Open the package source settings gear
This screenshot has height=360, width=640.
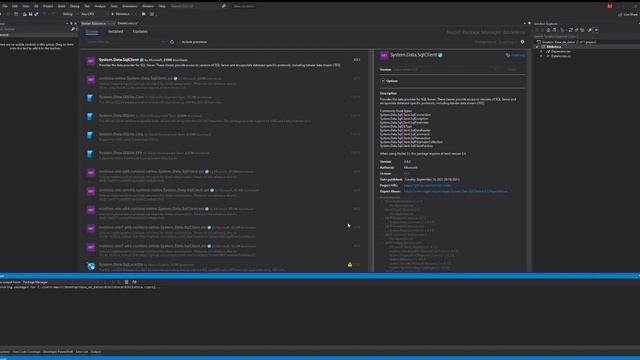522,42
